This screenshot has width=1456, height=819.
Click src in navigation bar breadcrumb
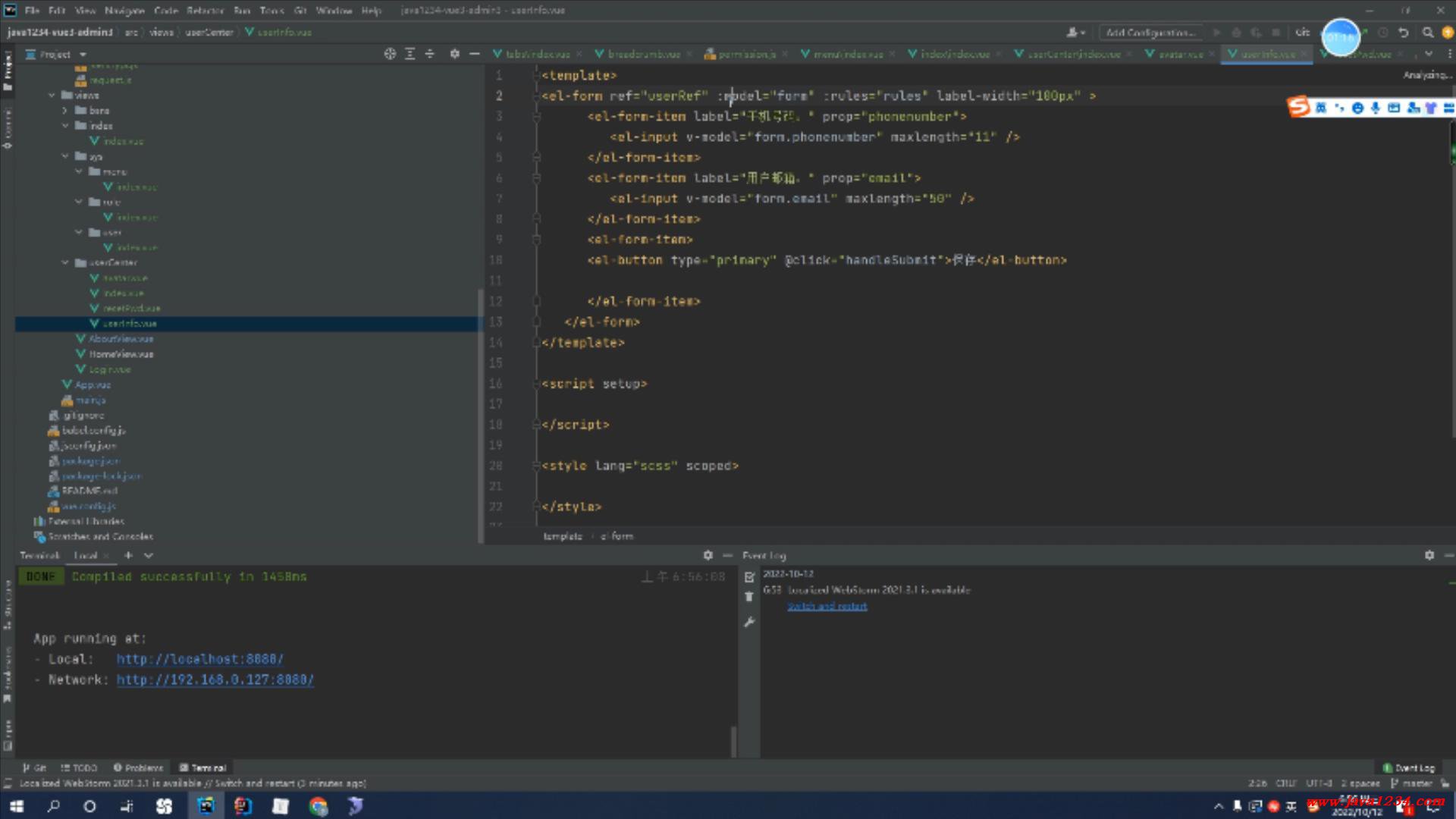point(131,33)
